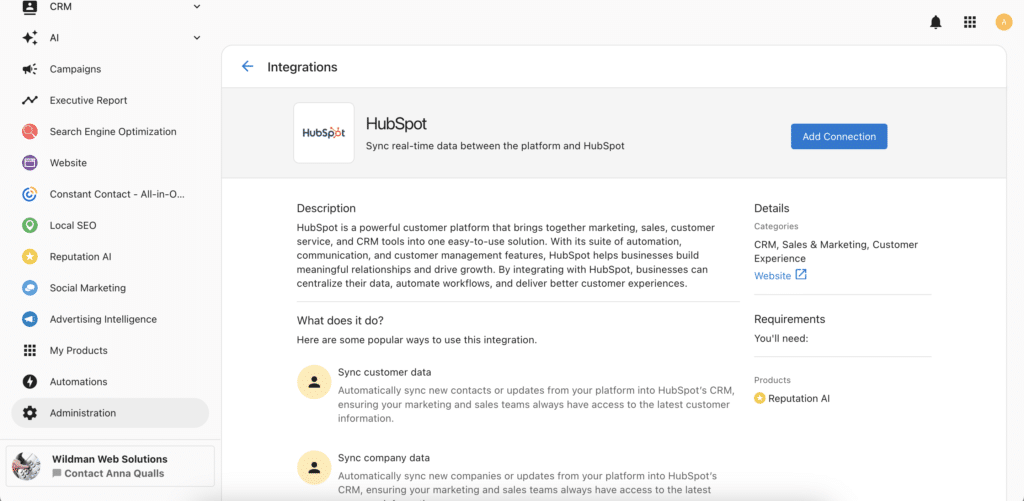Click the Details heading
1024x501 pixels.
point(772,208)
